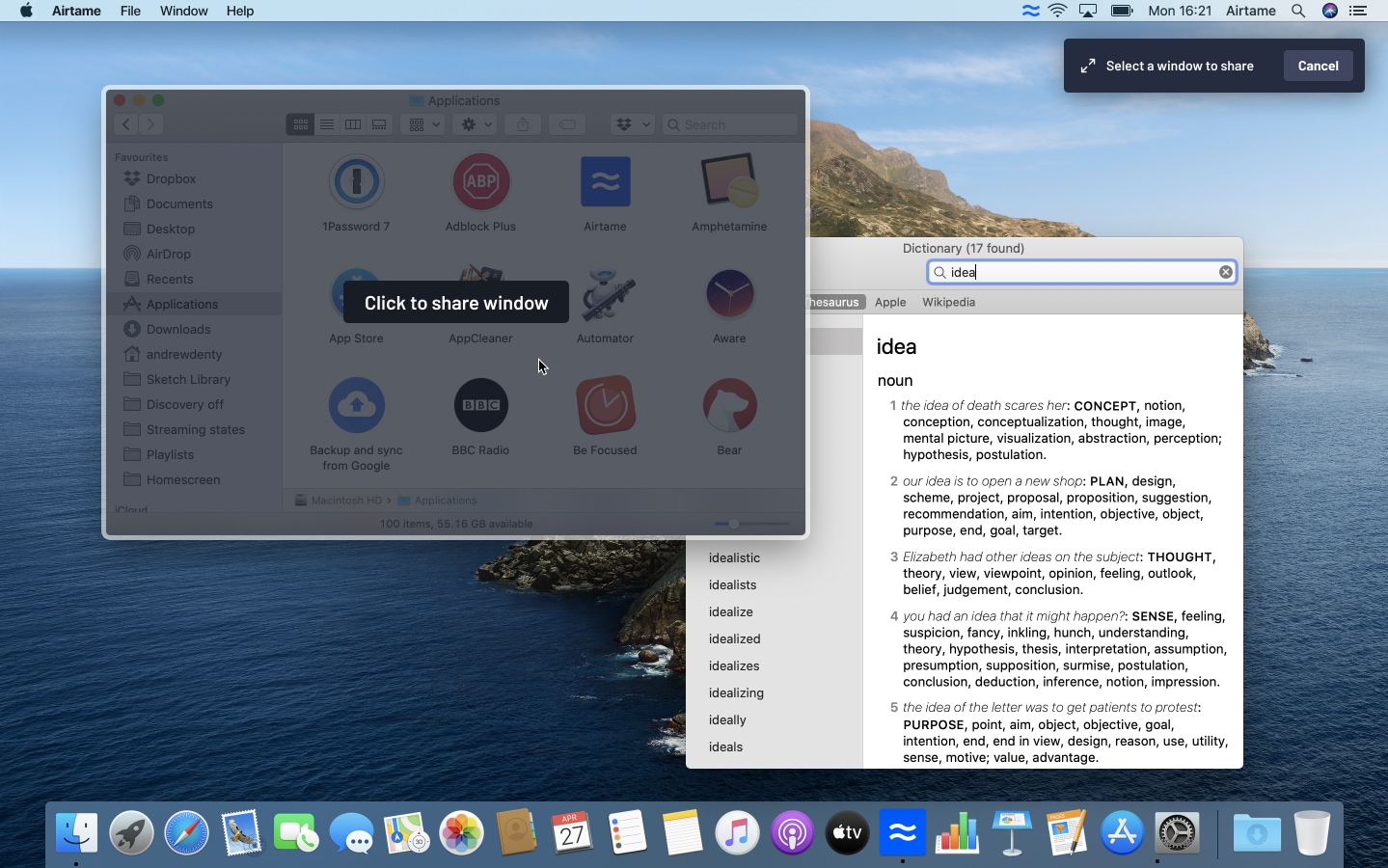This screenshot has height=868, width=1388.
Task: Select the Aware app icon
Action: (x=729, y=293)
